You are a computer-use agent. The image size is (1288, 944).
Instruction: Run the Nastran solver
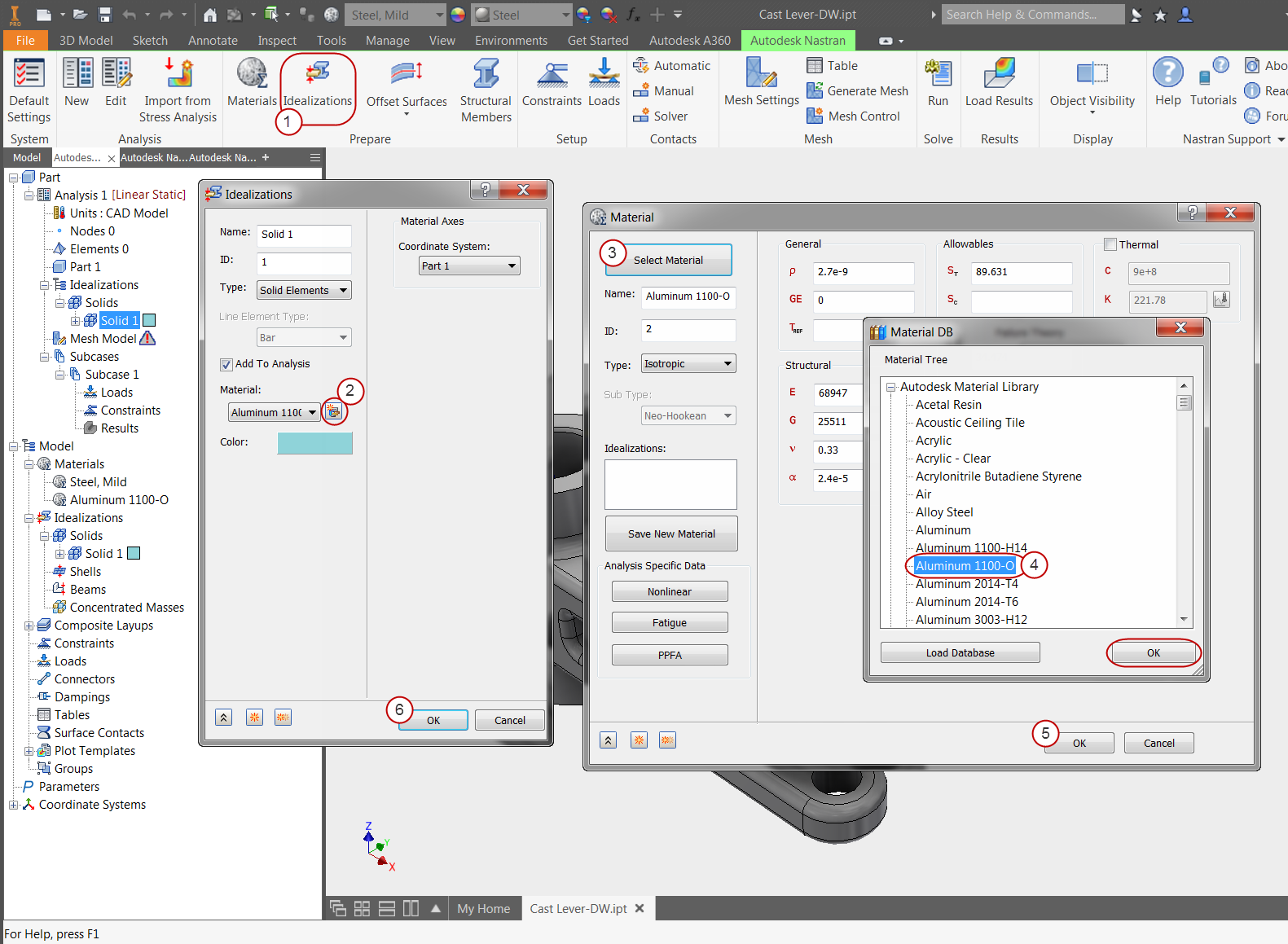(x=938, y=82)
